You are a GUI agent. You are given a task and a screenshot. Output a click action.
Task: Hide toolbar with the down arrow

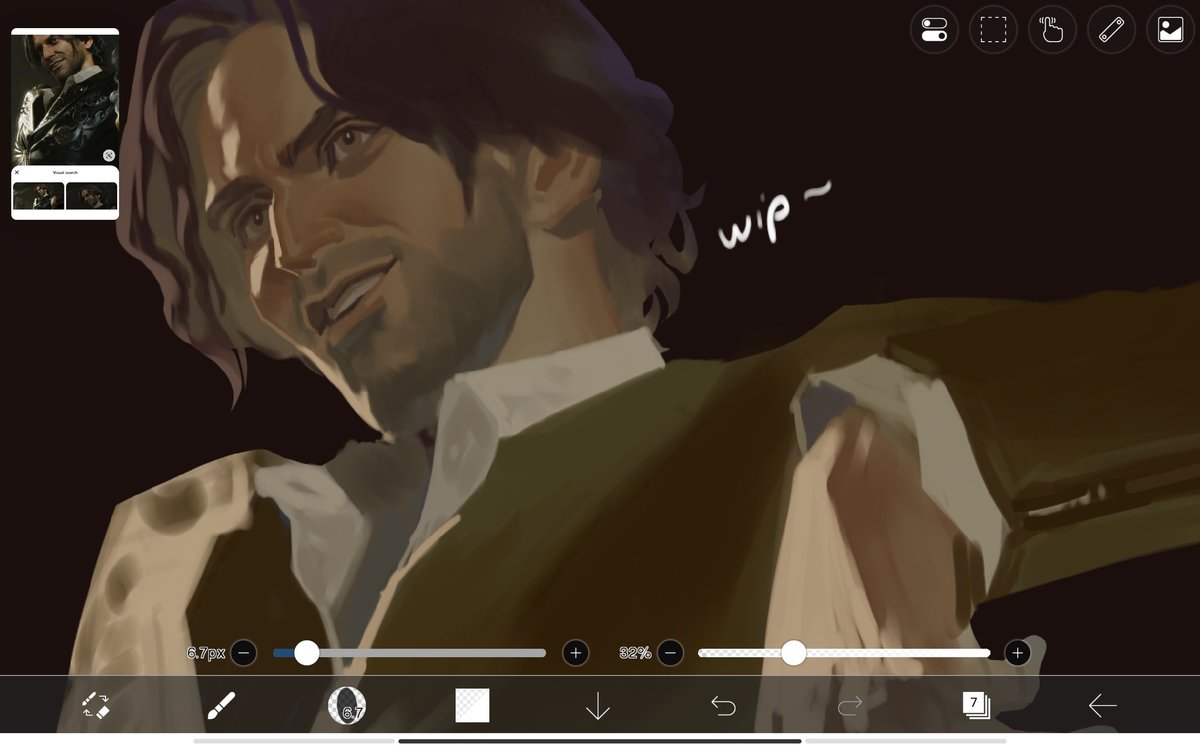pos(597,706)
